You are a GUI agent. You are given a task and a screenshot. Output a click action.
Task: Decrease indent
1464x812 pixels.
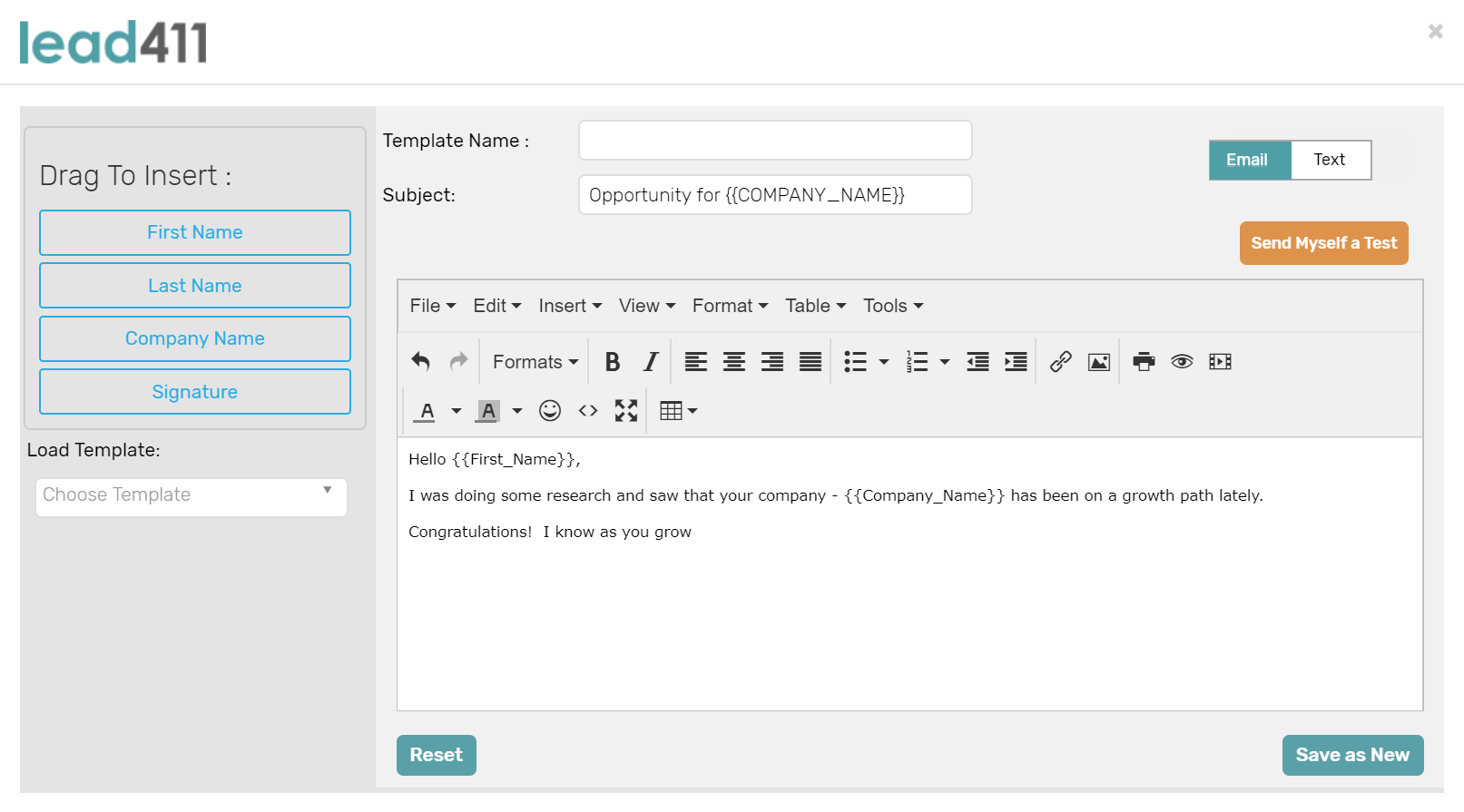tap(978, 361)
